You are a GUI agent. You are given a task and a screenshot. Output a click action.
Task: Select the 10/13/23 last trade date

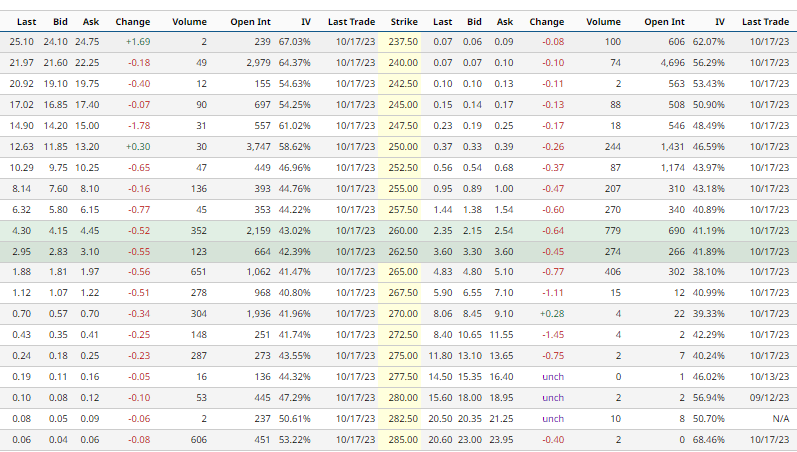point(770,377)
